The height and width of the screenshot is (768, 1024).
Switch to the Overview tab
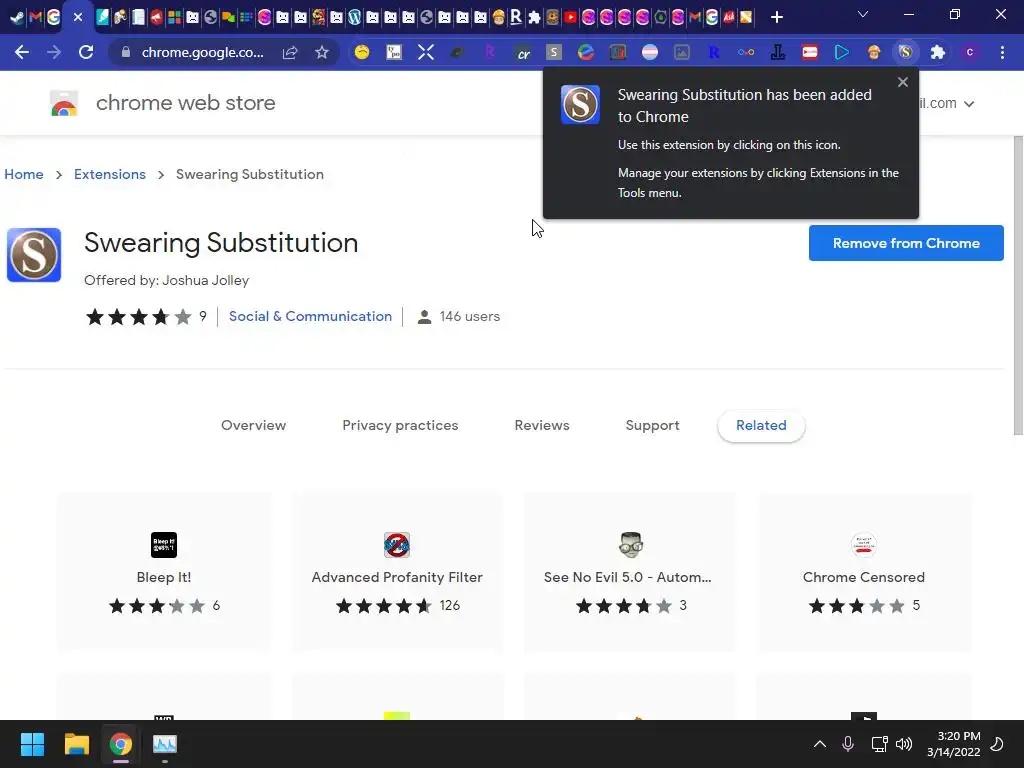pos(253,425)
